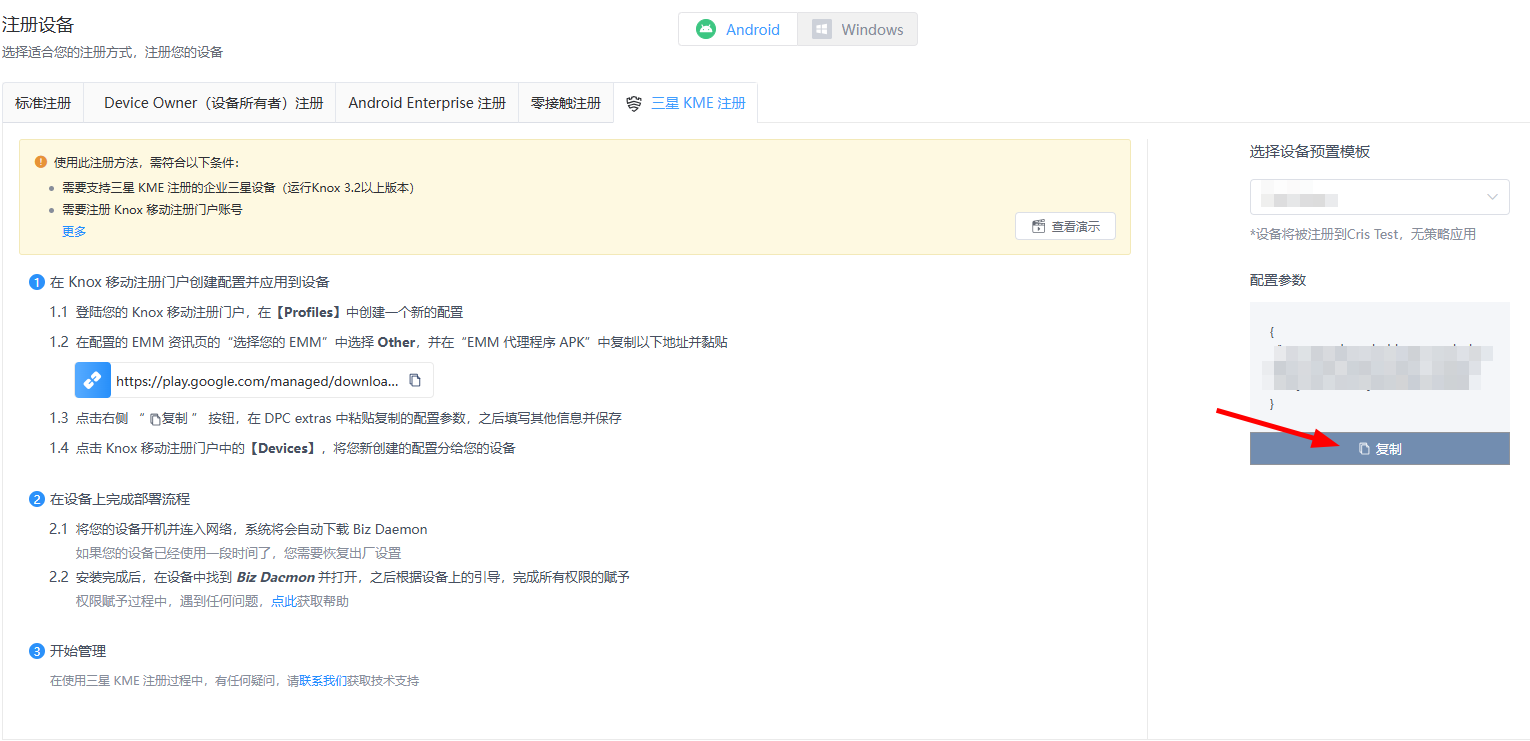This screenshot has width=1530, height=741.
Task: Click the Knox 3.2 requirement bullet text
Action: click(x=238, y=187)
